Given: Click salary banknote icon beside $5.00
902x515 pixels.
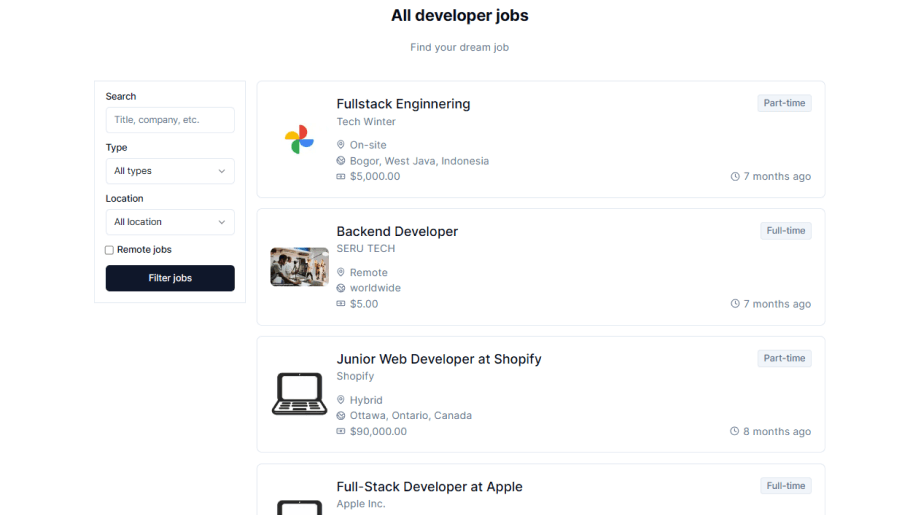Looking at the screenshot, I should coord(341,304).
